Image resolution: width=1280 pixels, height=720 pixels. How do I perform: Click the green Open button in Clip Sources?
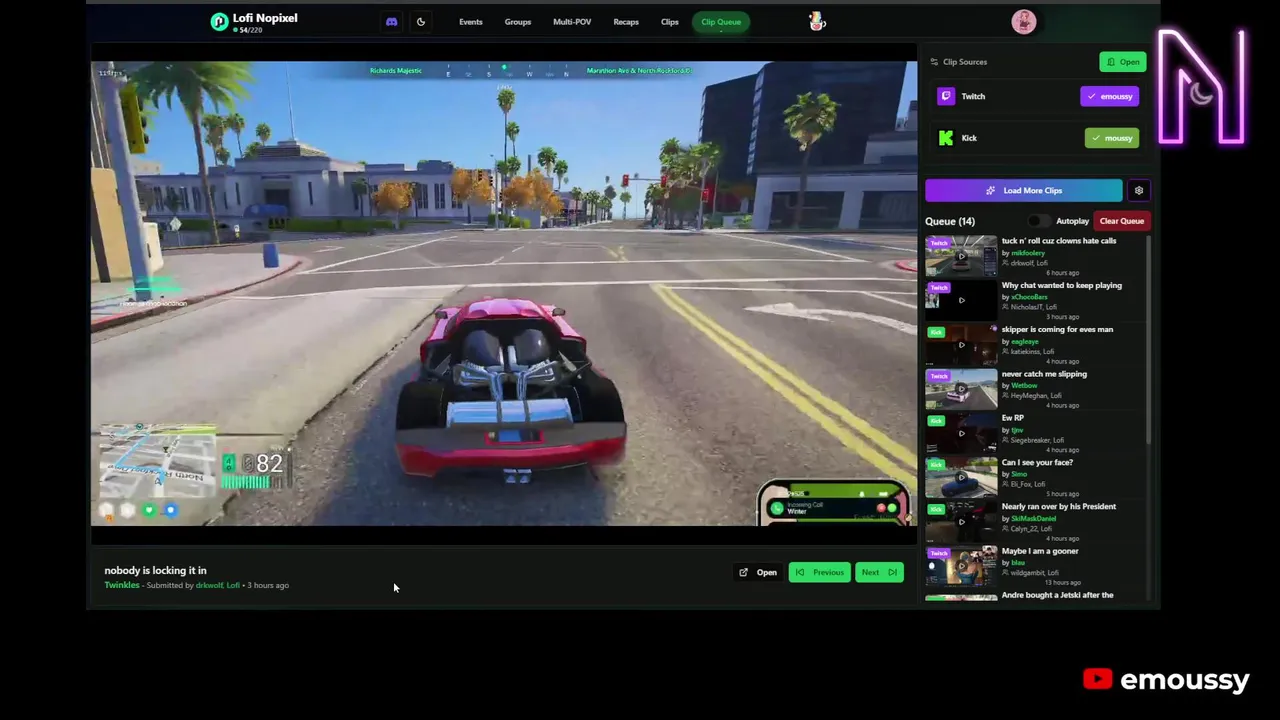point(1123,62)
